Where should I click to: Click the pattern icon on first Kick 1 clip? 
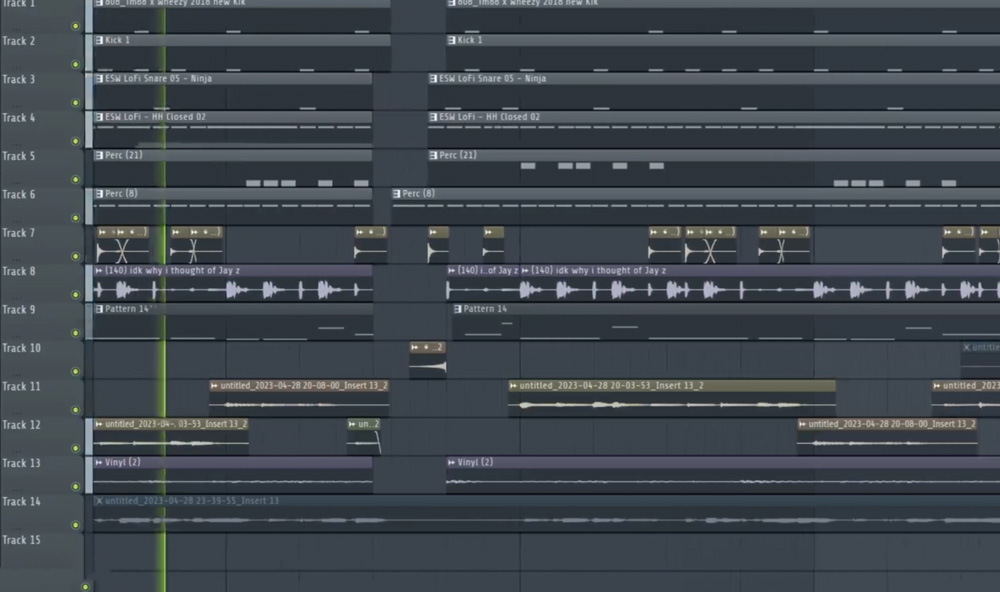point(99,41)
